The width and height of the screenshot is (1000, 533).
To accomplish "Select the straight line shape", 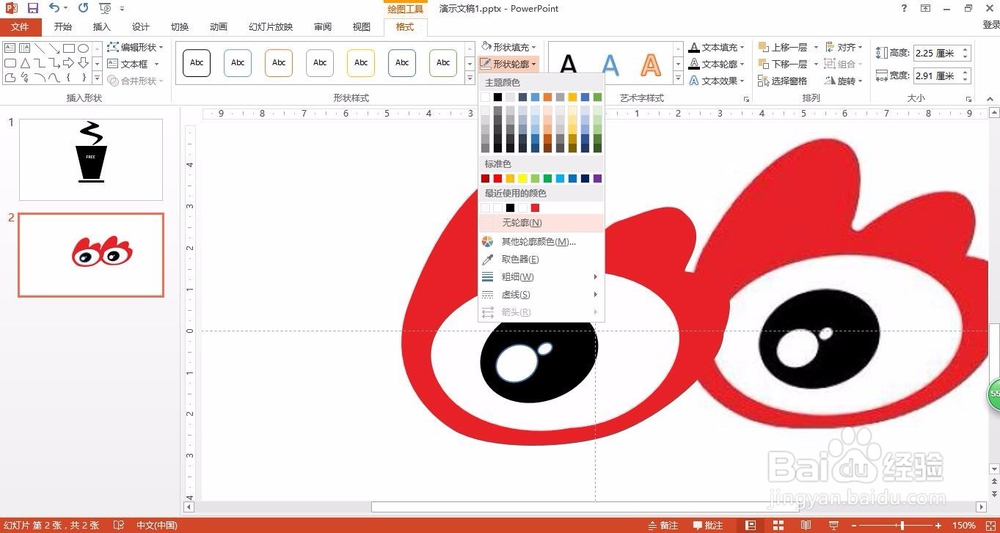I will pyautogui.click(x=40, y=48).
